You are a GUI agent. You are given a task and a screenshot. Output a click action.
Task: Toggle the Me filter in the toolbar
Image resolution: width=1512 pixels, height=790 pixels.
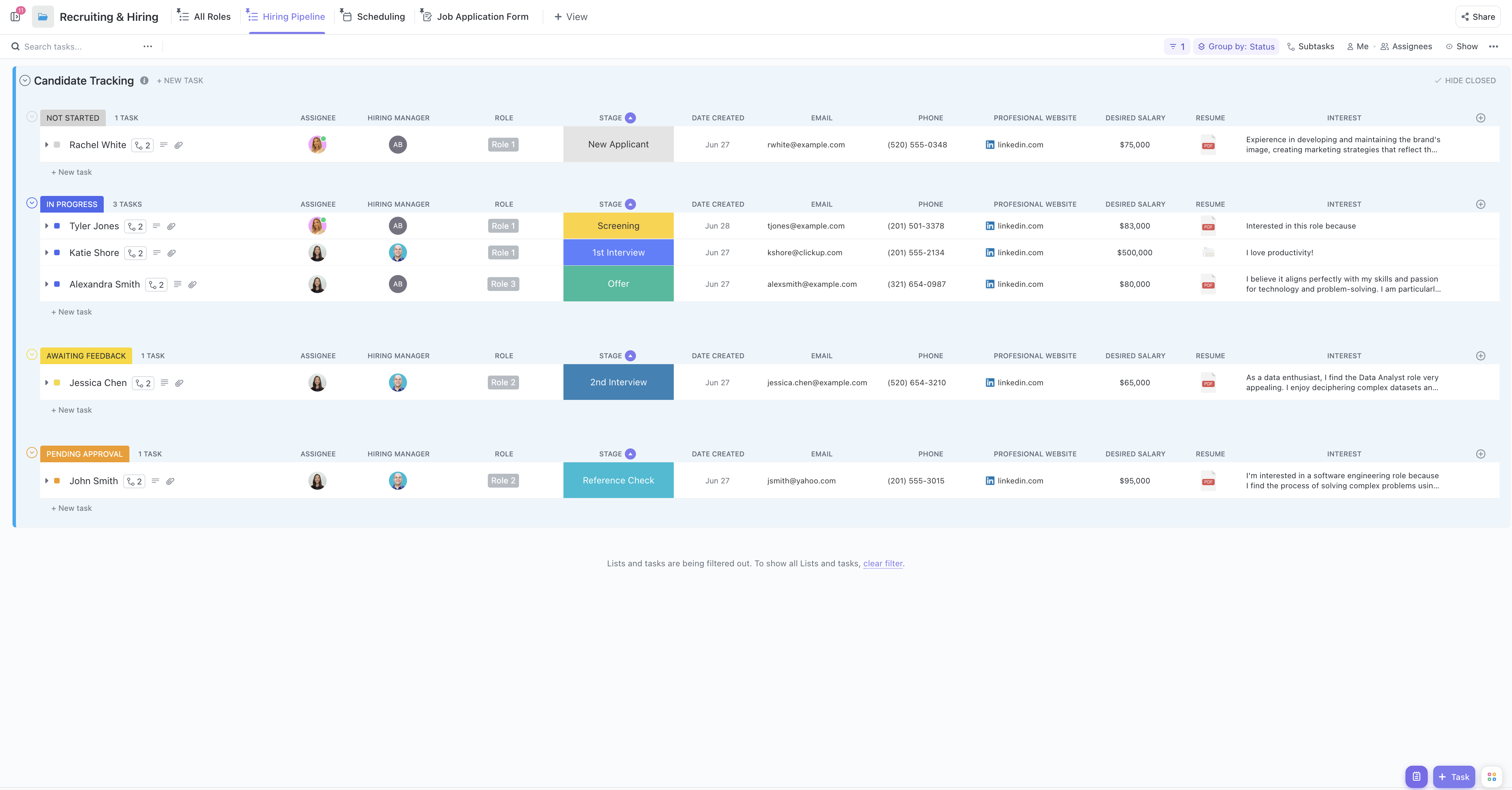1358,46
